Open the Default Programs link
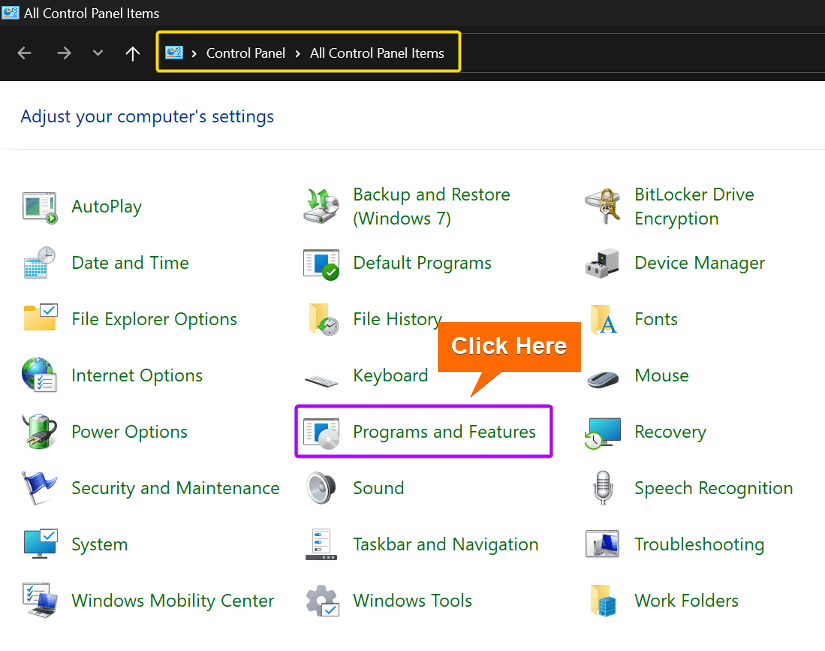The width and height of the screenshot is (825, 651). point(422,263)
